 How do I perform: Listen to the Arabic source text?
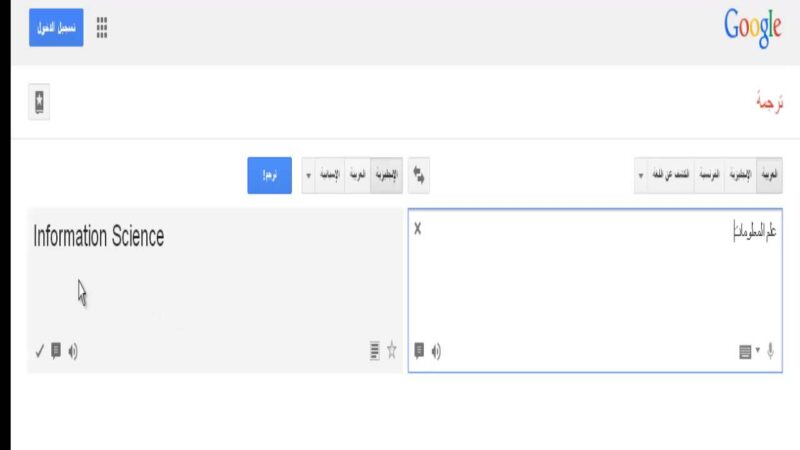pos(436,351)
